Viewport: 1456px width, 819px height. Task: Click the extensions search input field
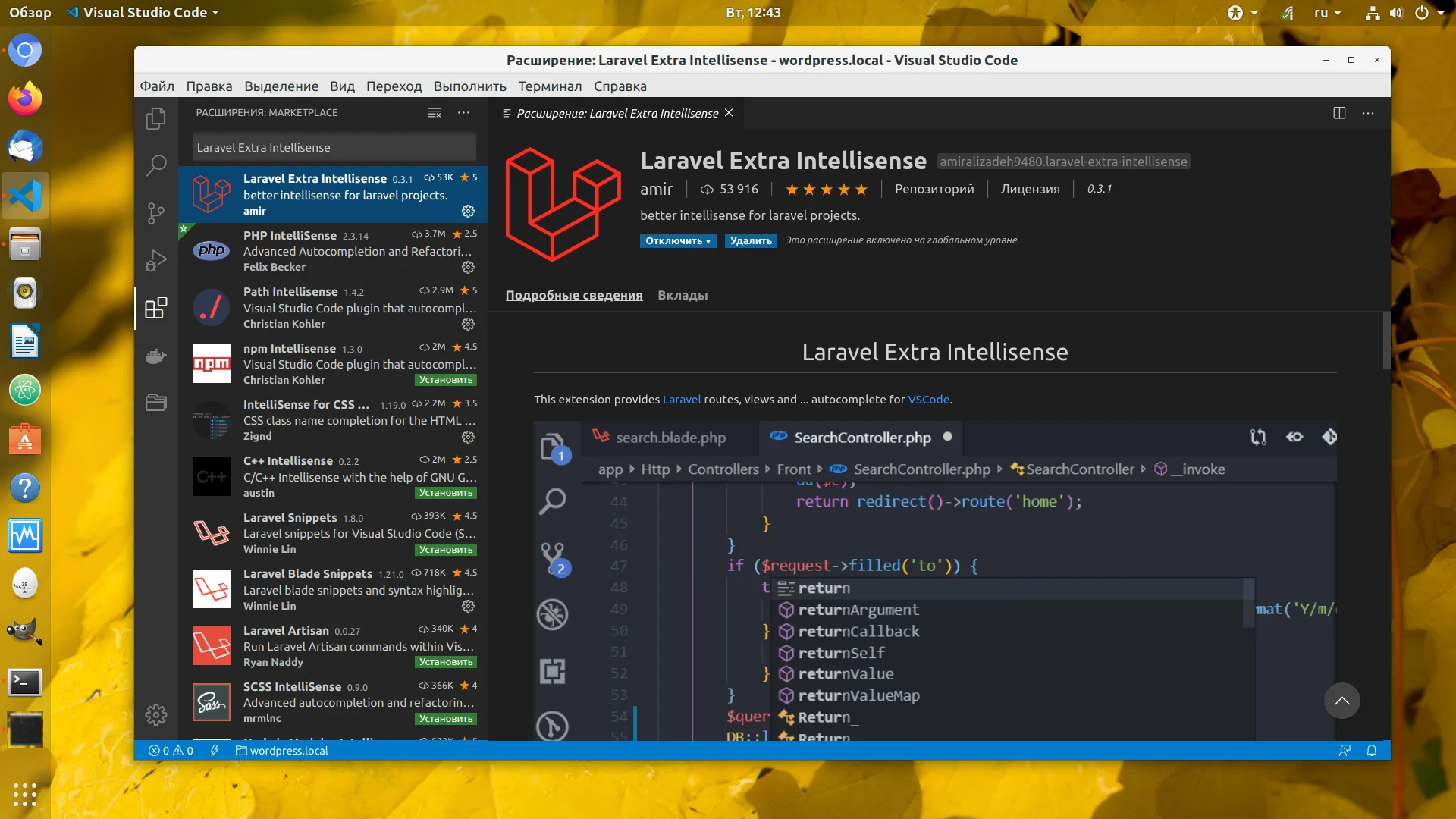334,147
